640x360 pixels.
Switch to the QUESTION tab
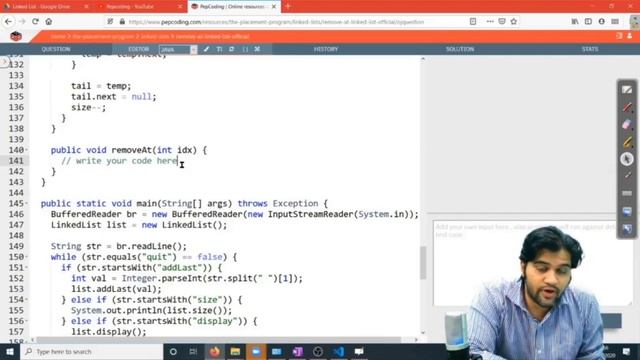(56, 49)
